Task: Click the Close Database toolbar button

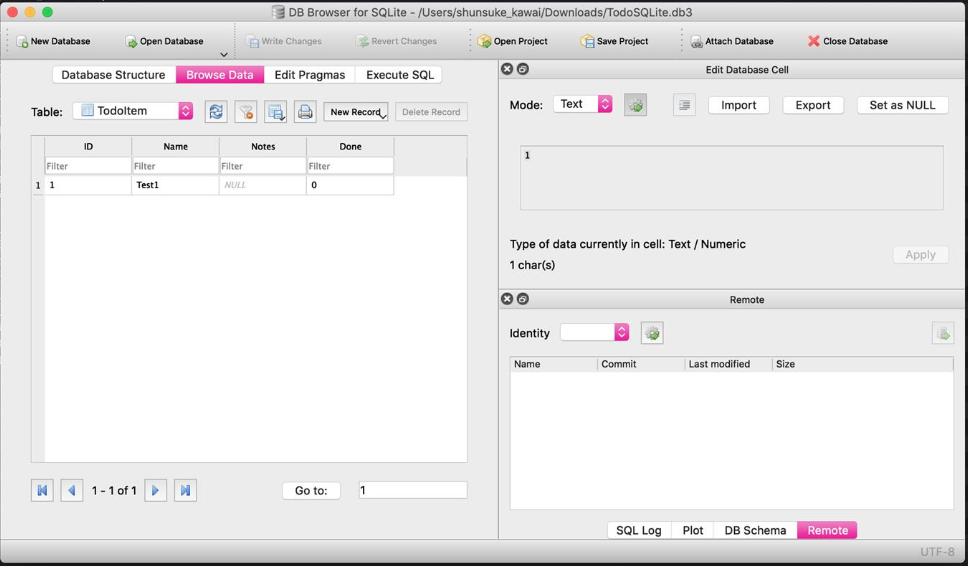Action: pos(848,41)
